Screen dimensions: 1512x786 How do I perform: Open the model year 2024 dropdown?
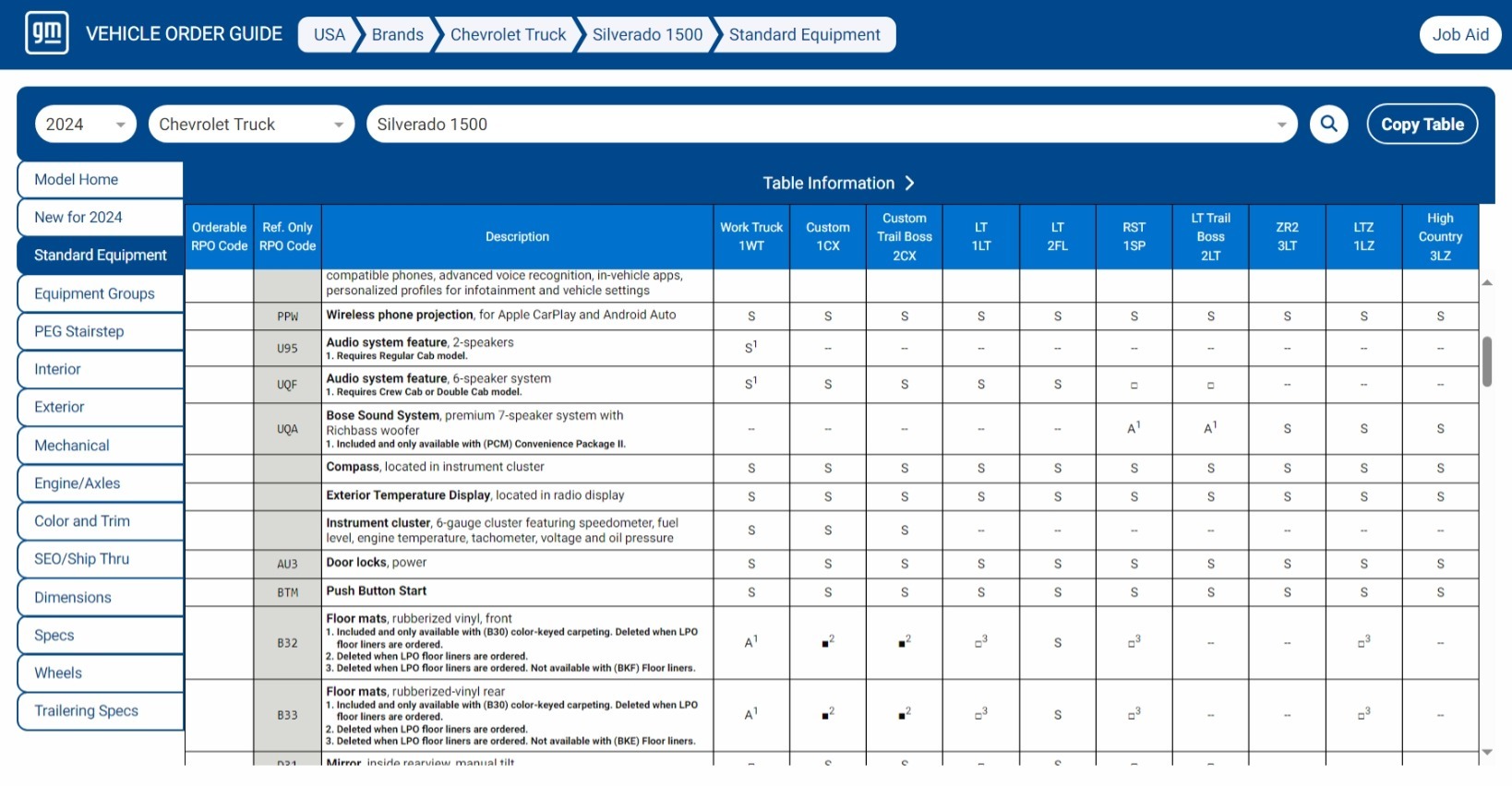(86, 125)
